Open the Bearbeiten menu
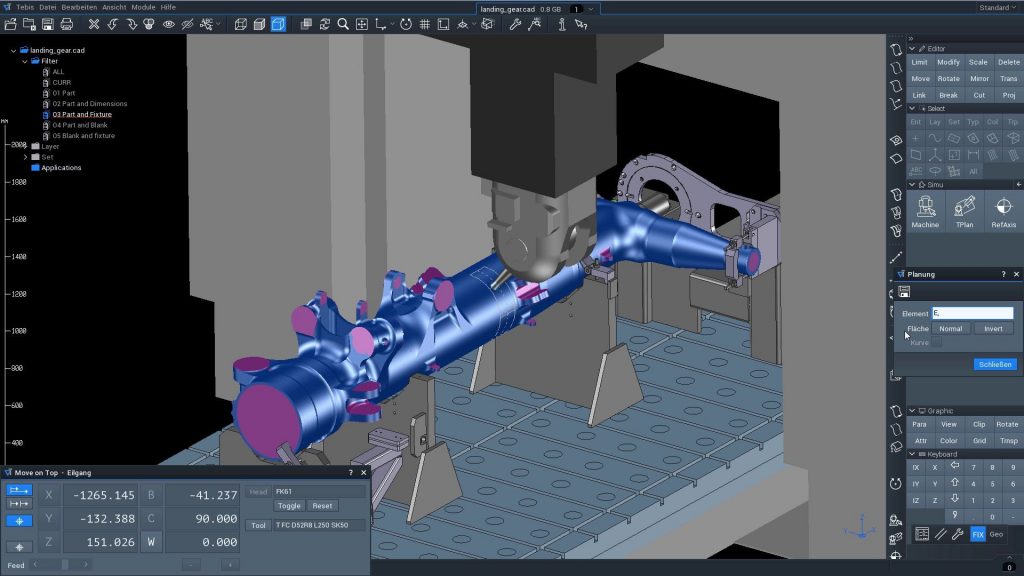Image resolution: width=1024 pixels, height=576 pixels. pyautogui.click(x=79, y=7)
